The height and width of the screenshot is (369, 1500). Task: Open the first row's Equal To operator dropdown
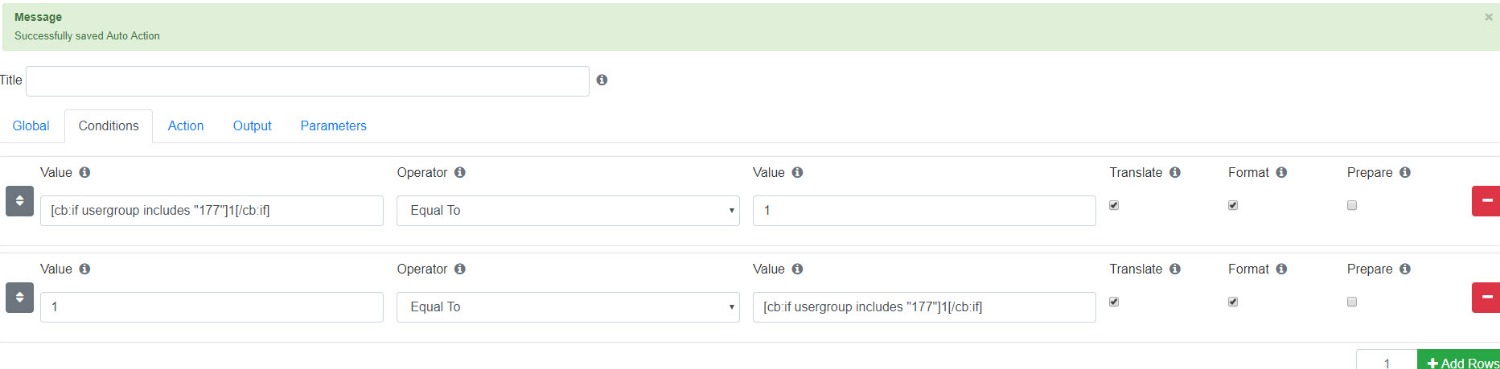click(x=568, y=210)
